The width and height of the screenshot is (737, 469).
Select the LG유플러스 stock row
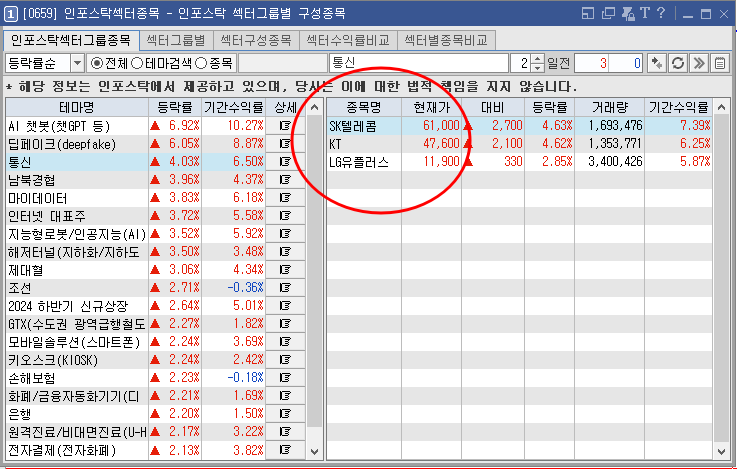(519, 162)
